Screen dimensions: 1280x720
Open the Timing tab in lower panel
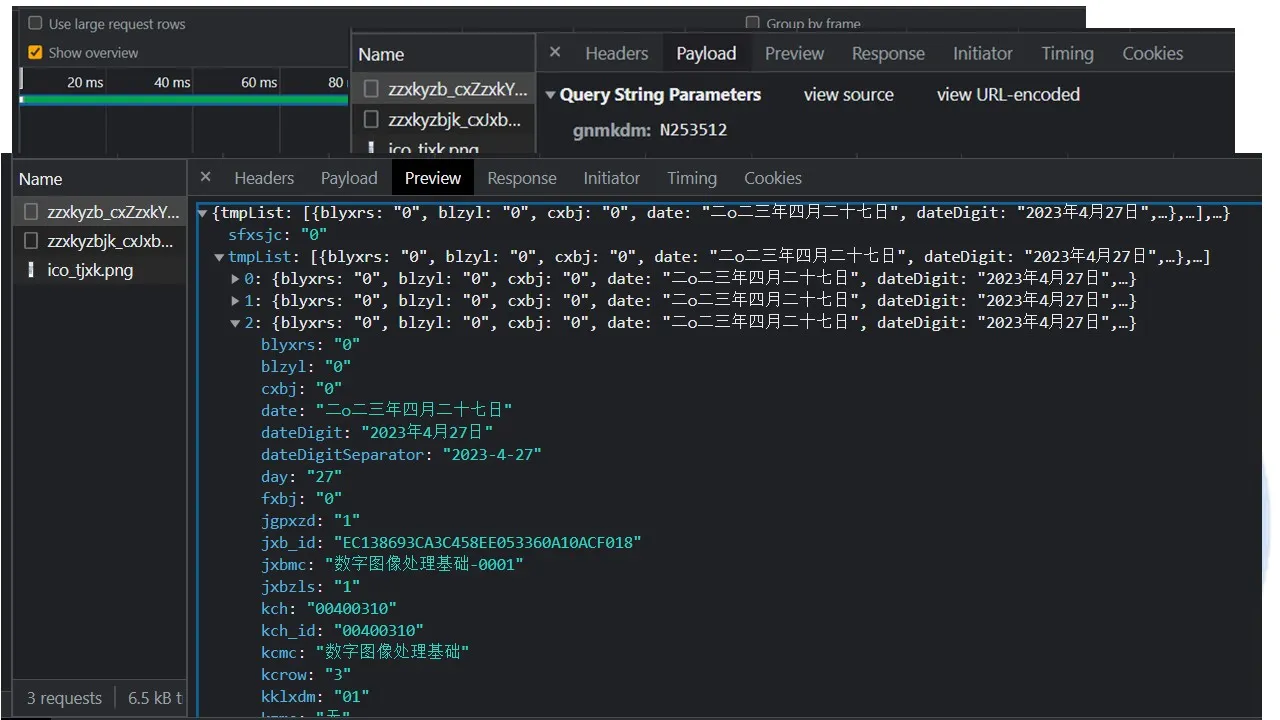point(692,178)
